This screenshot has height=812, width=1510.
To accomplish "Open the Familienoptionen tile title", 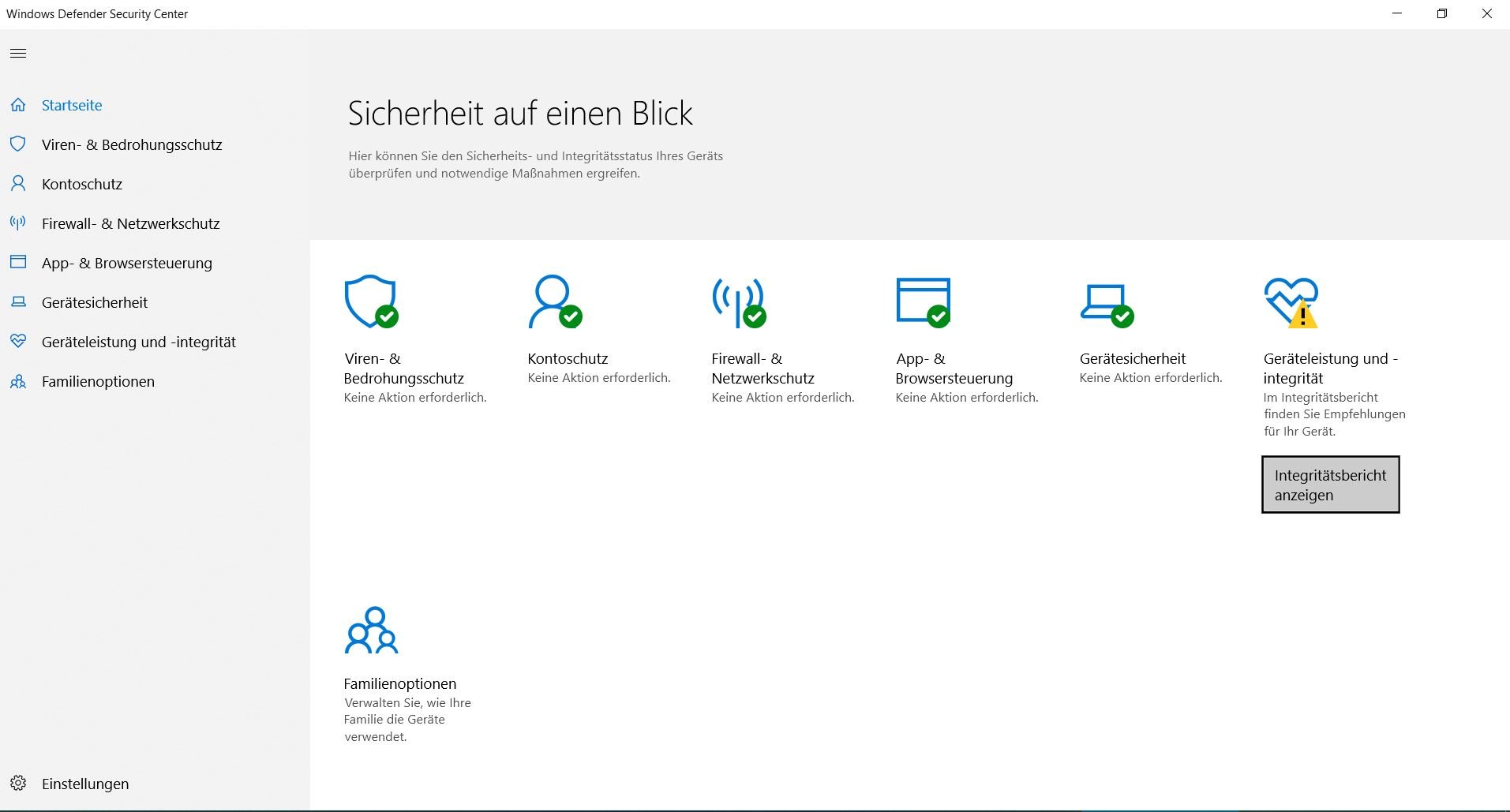I will [x=400, y=683].
